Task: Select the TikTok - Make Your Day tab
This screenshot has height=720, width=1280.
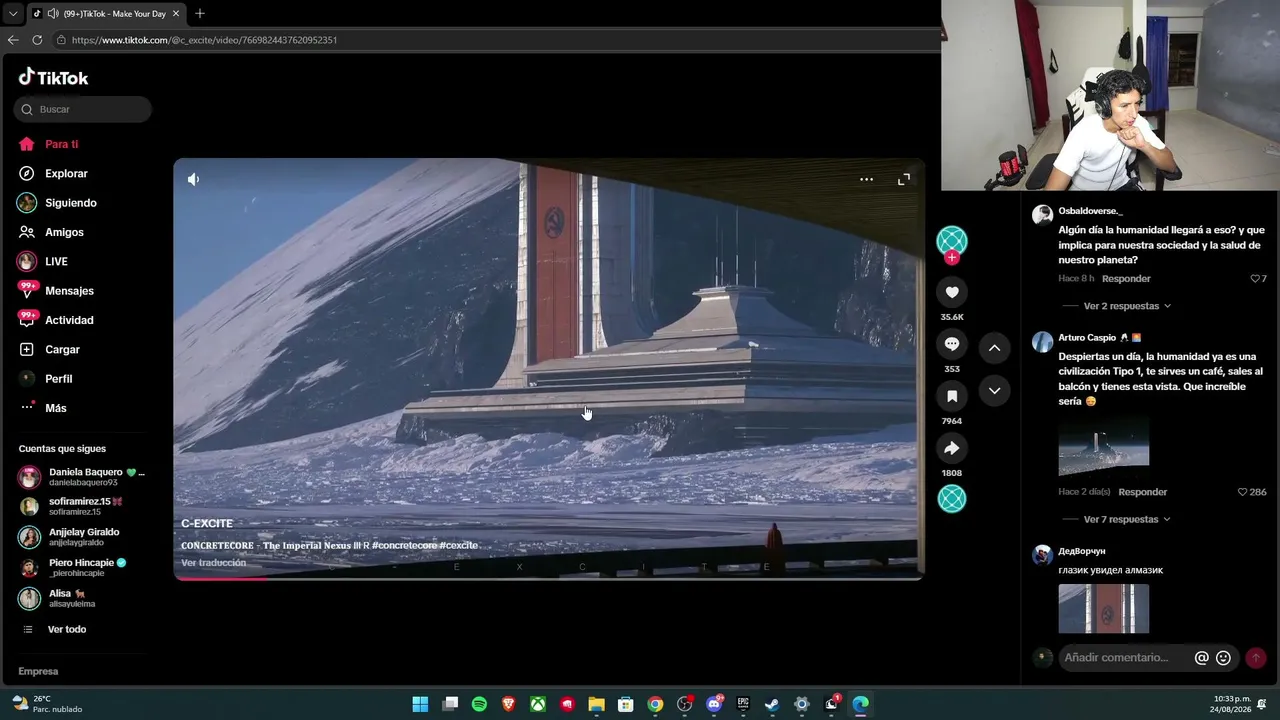Action: (x=106, y=14)
